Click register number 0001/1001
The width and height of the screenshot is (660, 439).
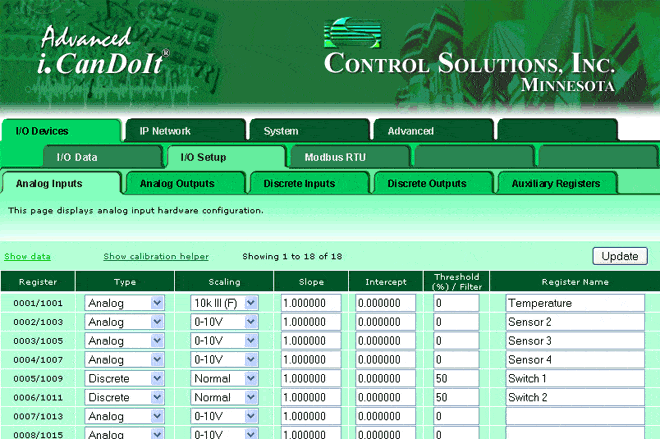coord(38,303)
